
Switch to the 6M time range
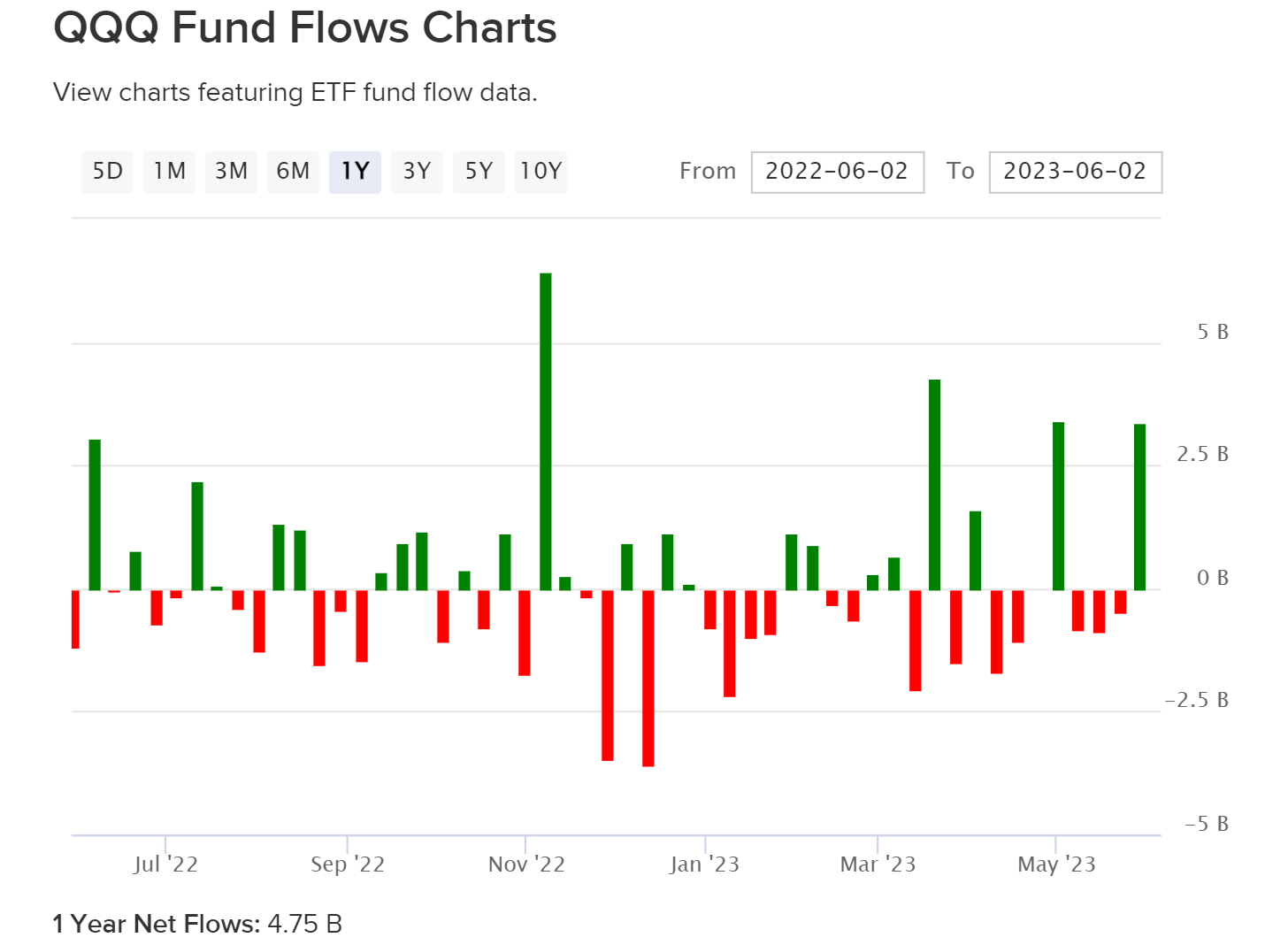[x=293, y=172]
